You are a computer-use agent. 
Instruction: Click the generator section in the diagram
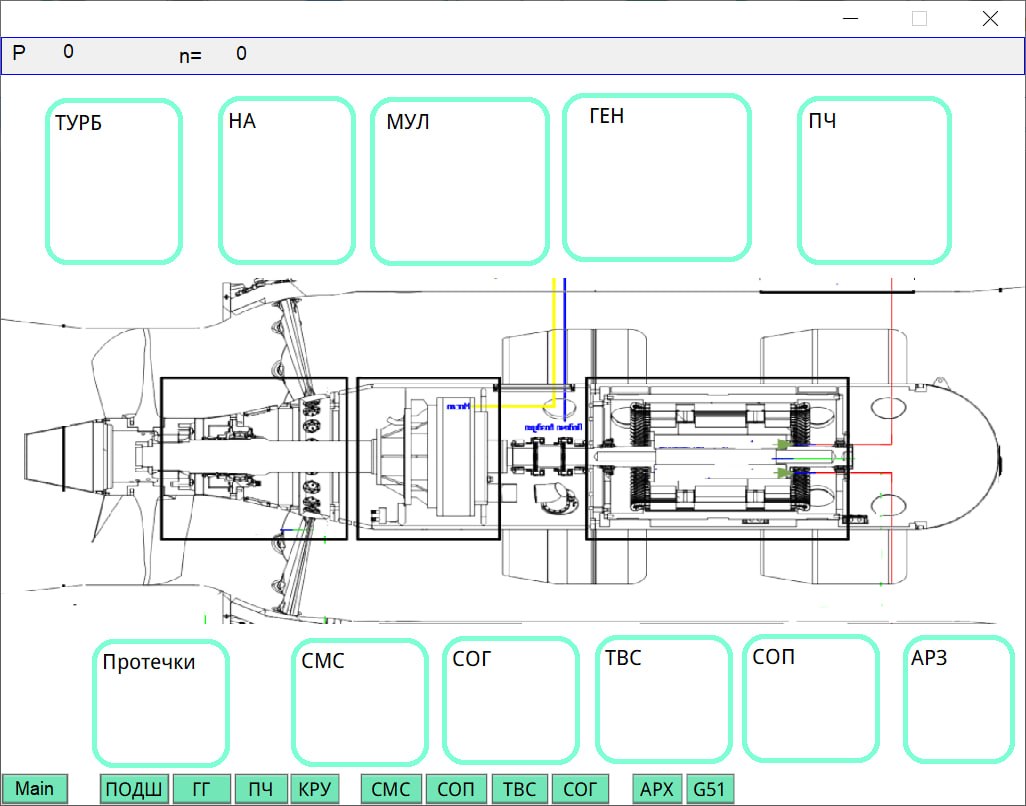717,459
